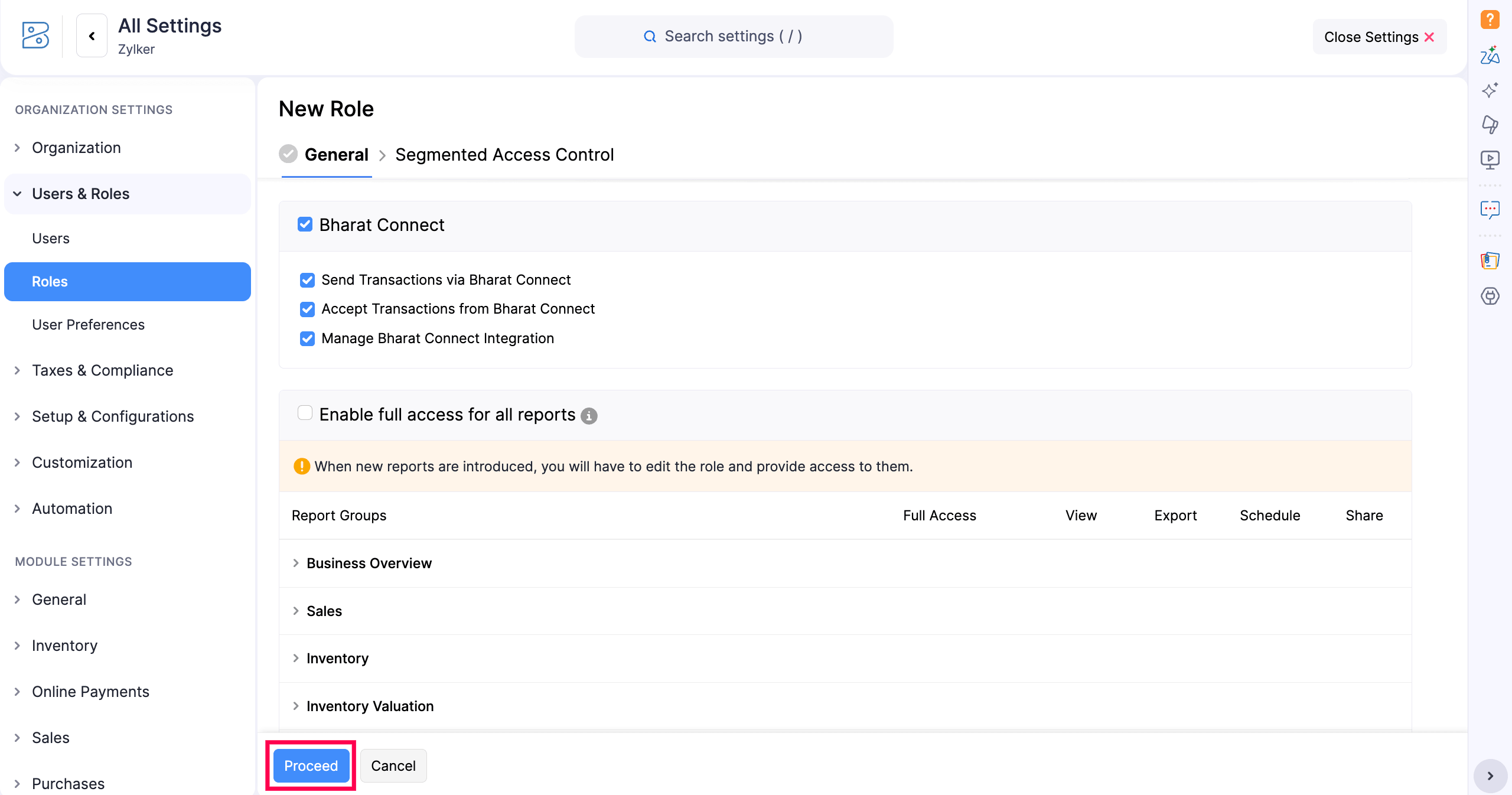
Task: Enable full access for all reports checkbox
Action: (305, 413)
